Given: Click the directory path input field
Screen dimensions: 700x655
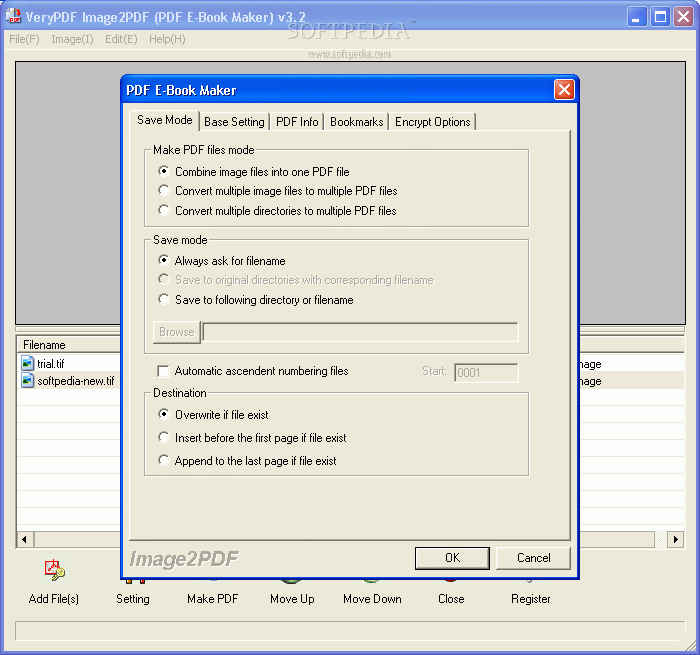Looking at the screenshot, I should (360, 332).
